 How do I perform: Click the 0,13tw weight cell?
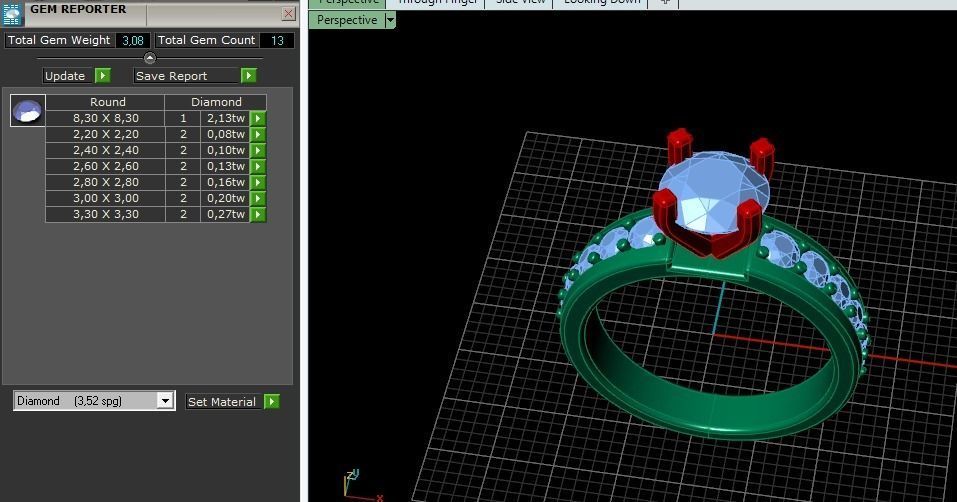click(x=225, y=166)
